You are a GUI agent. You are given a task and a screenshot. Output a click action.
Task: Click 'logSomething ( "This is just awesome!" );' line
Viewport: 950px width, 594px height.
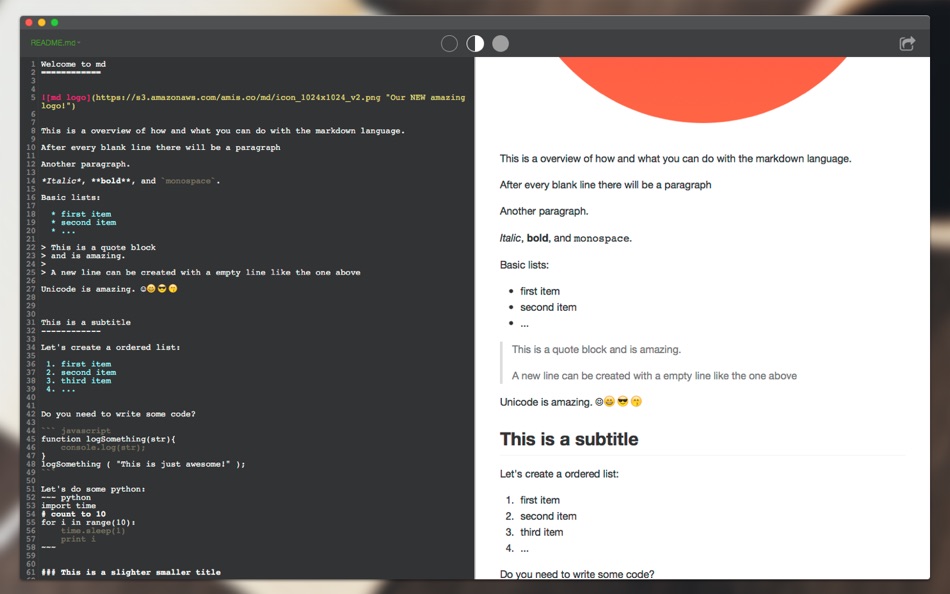pos(143,464)
